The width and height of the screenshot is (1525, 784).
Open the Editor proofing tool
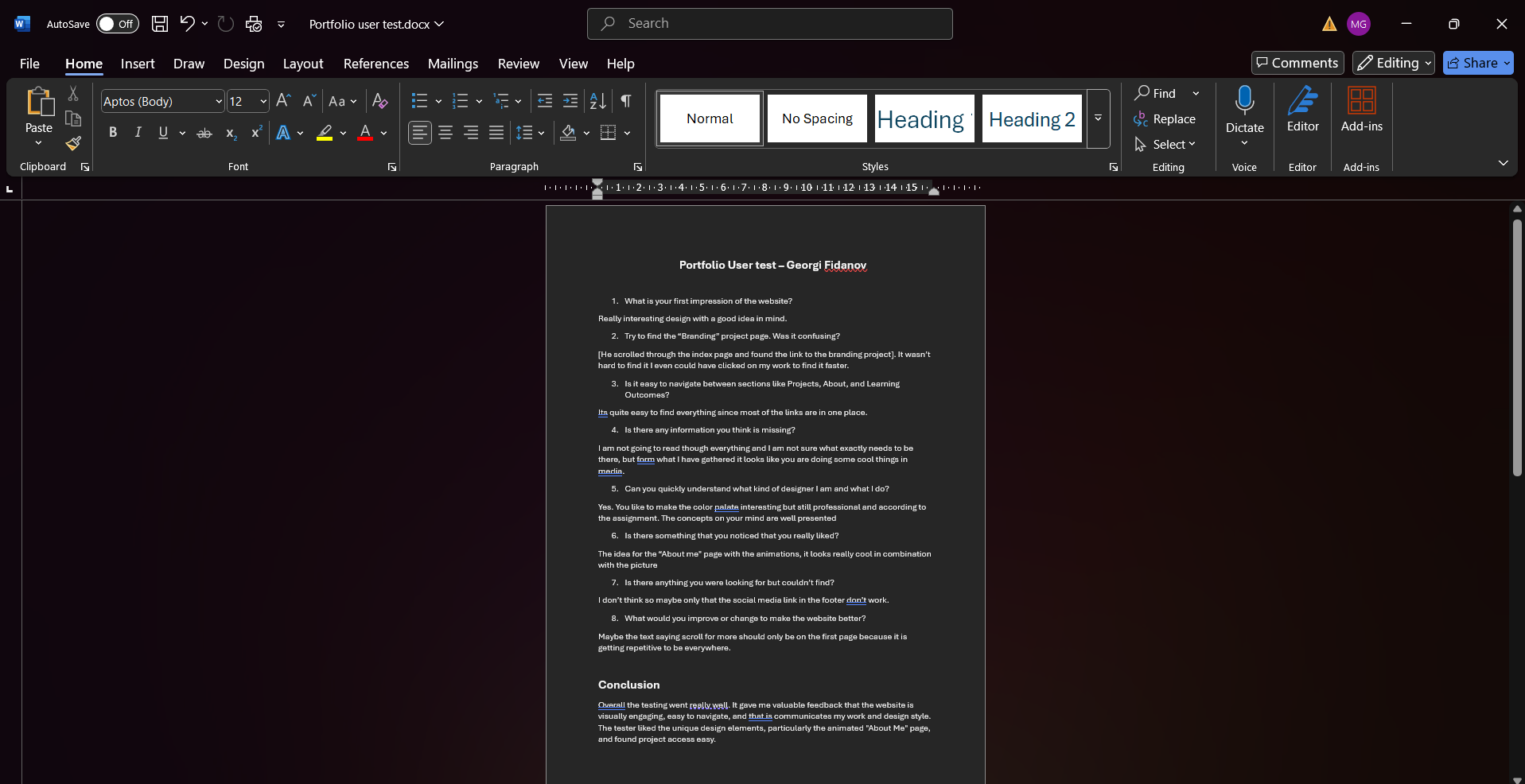1302,110
